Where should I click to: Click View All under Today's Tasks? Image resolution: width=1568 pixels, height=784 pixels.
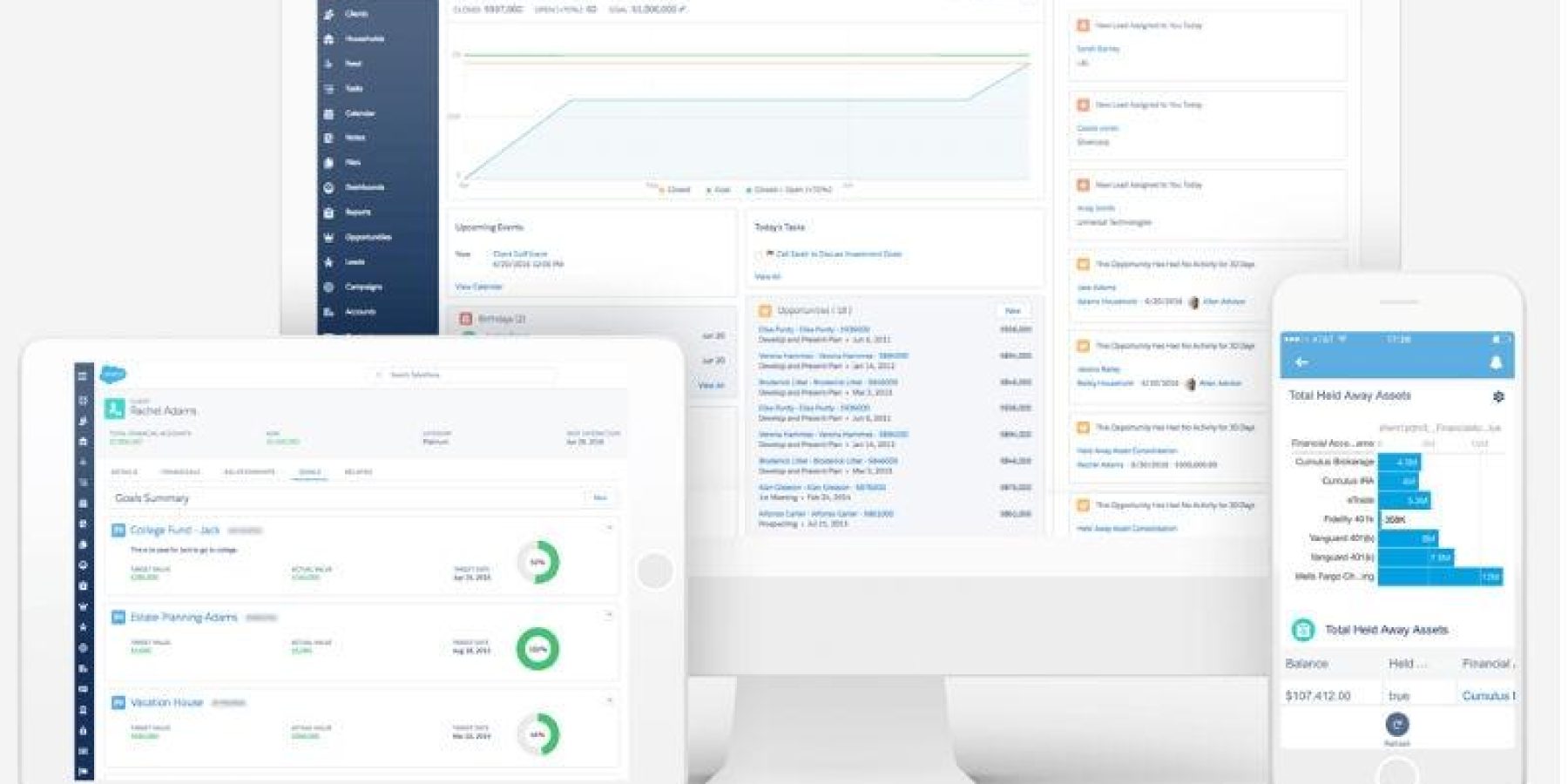point(767,277)
